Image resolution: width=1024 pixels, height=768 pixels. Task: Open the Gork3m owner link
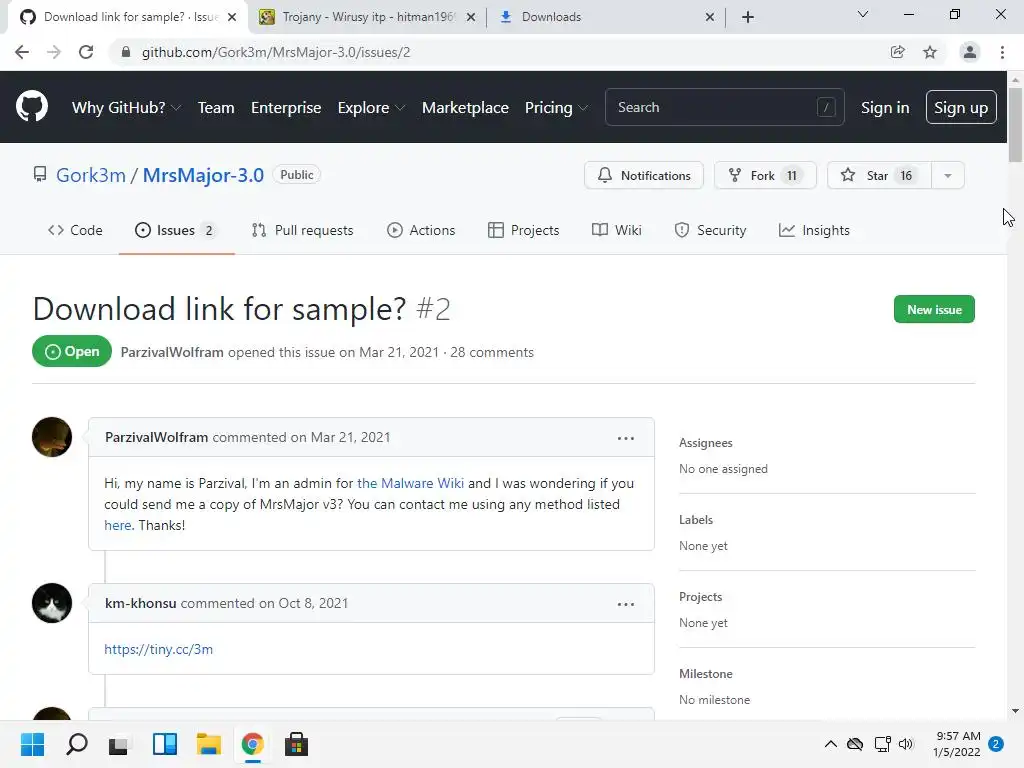click(91, 175)
